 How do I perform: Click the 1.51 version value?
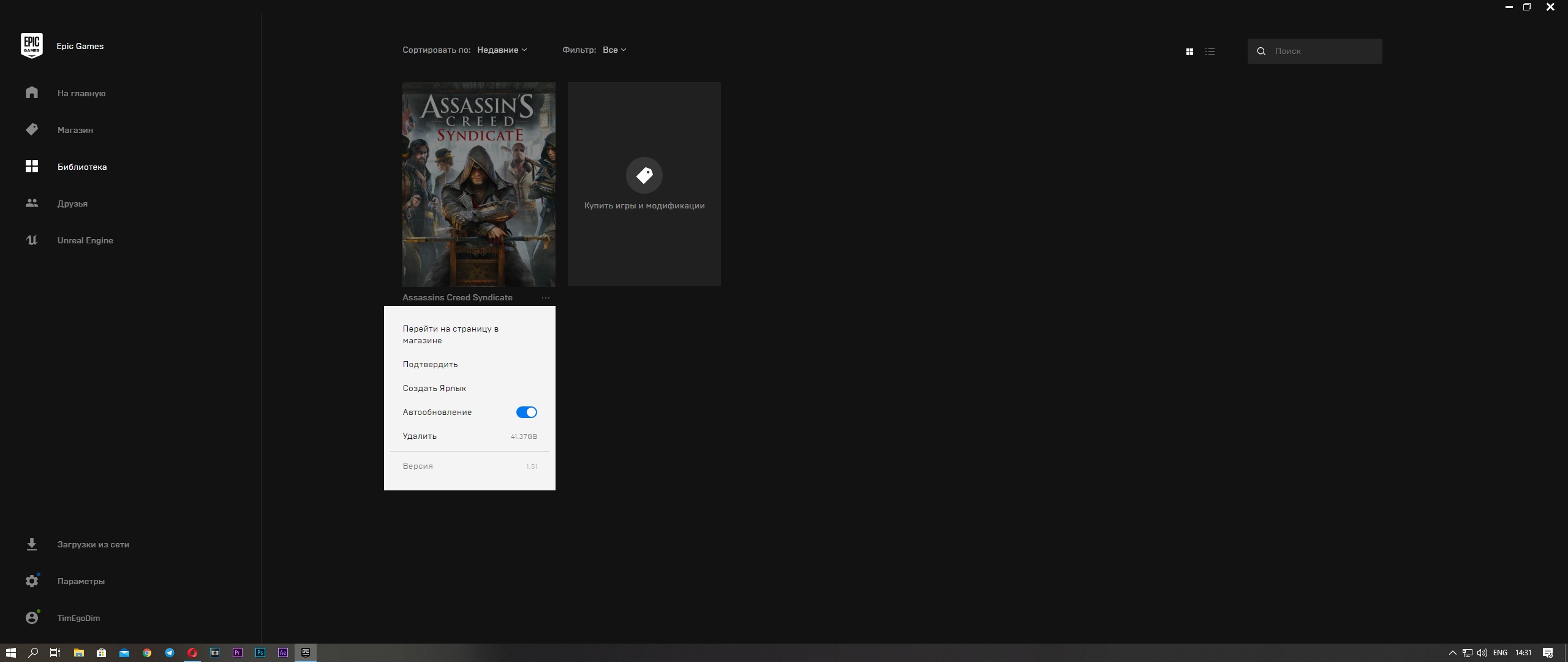532,466
